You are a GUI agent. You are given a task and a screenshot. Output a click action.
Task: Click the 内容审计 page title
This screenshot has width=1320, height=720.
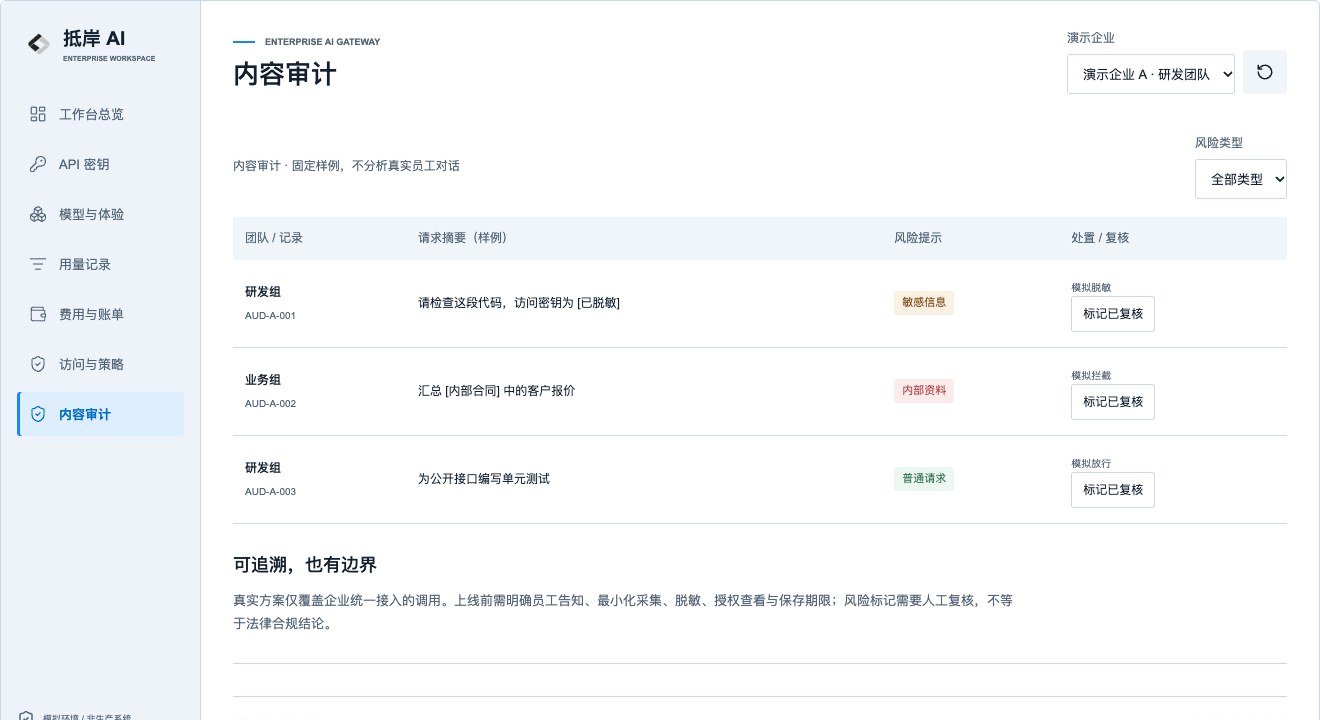[x=285, y=74]
